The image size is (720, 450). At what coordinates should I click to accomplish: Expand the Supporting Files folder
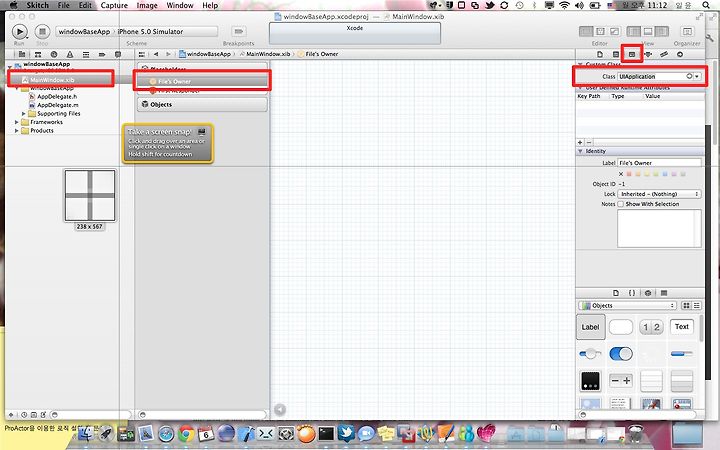pos(24,113)
